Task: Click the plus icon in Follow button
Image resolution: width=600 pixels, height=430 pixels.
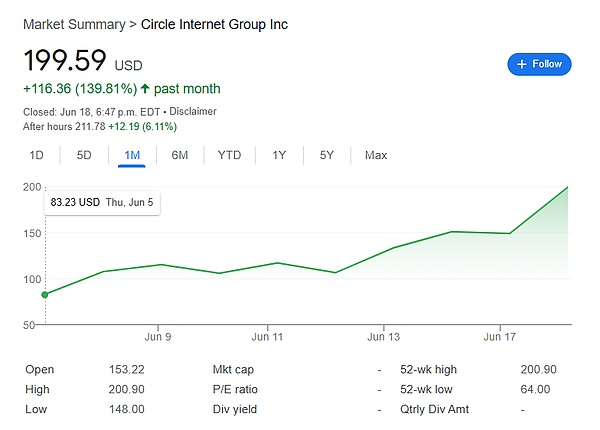Action: point(522,64)
